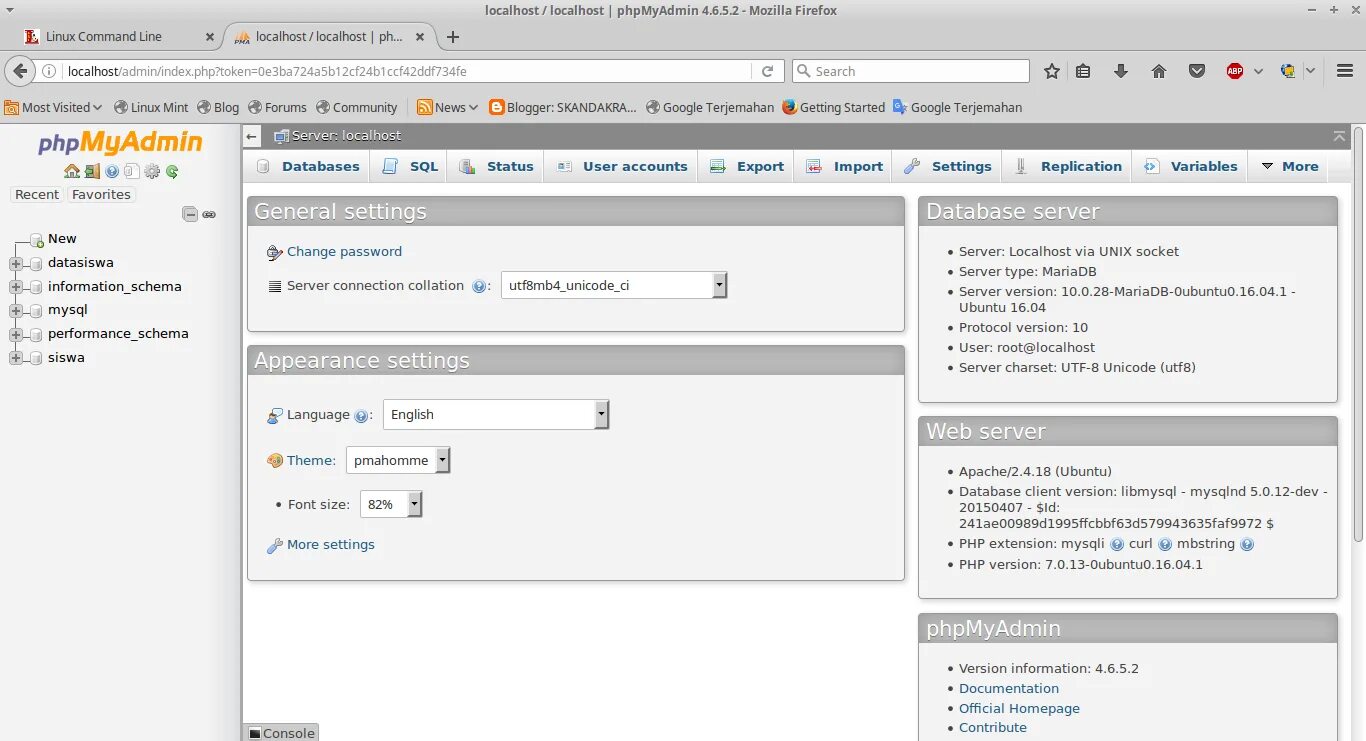
Task: Click the phpMyAdmin home icon in sidebar
Action: coord(72,171)
